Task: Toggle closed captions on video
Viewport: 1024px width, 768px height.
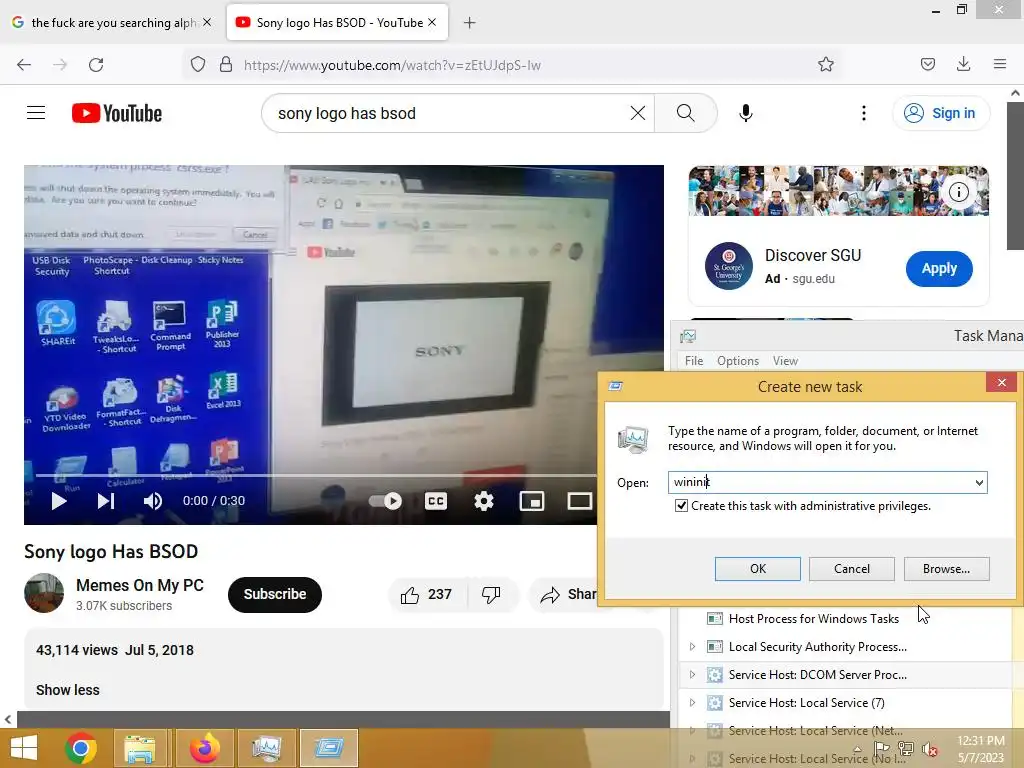Action: (436, 501)
